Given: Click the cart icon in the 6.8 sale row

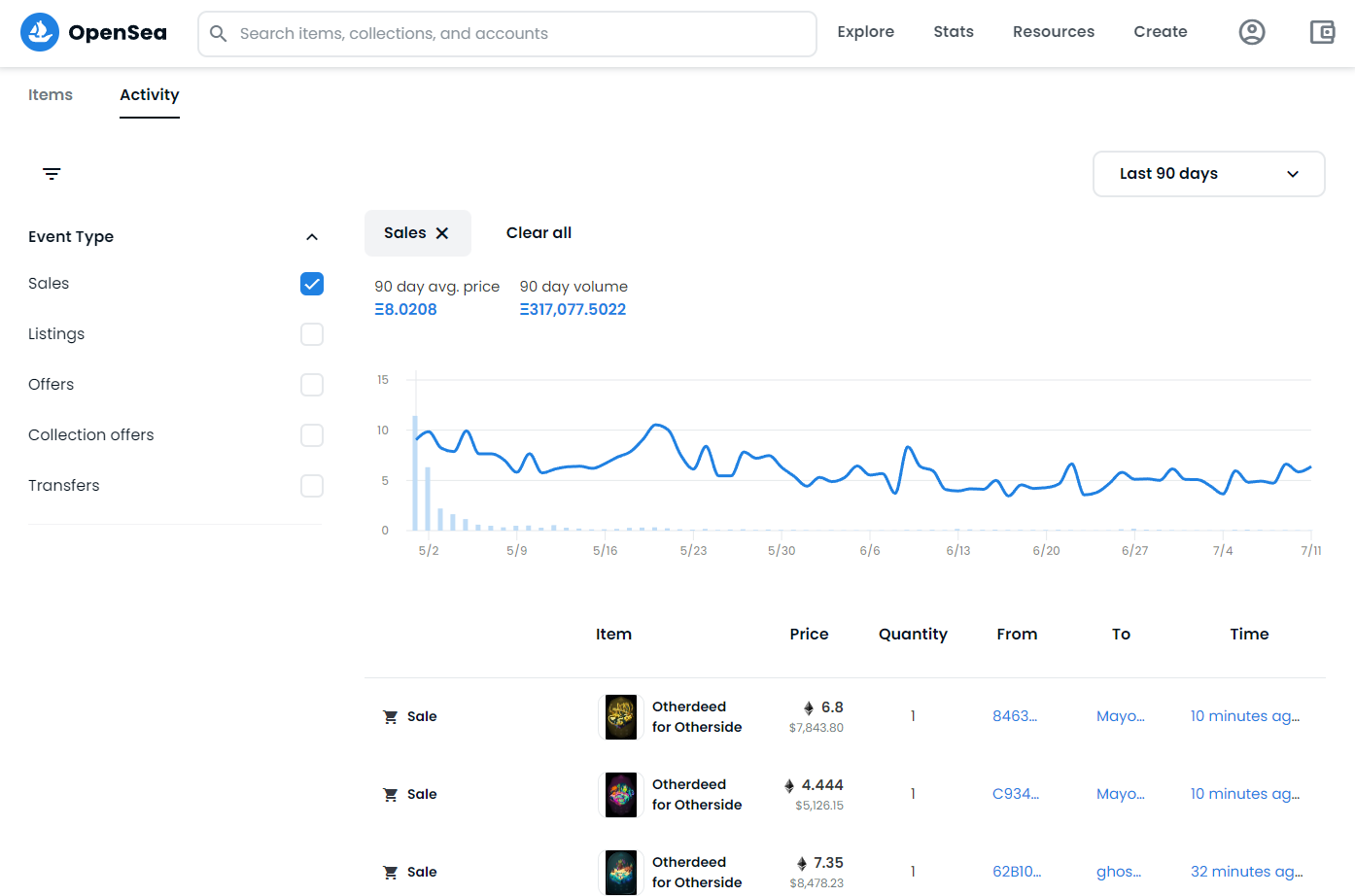Looking at the screenshot, I should coord(391,717).
